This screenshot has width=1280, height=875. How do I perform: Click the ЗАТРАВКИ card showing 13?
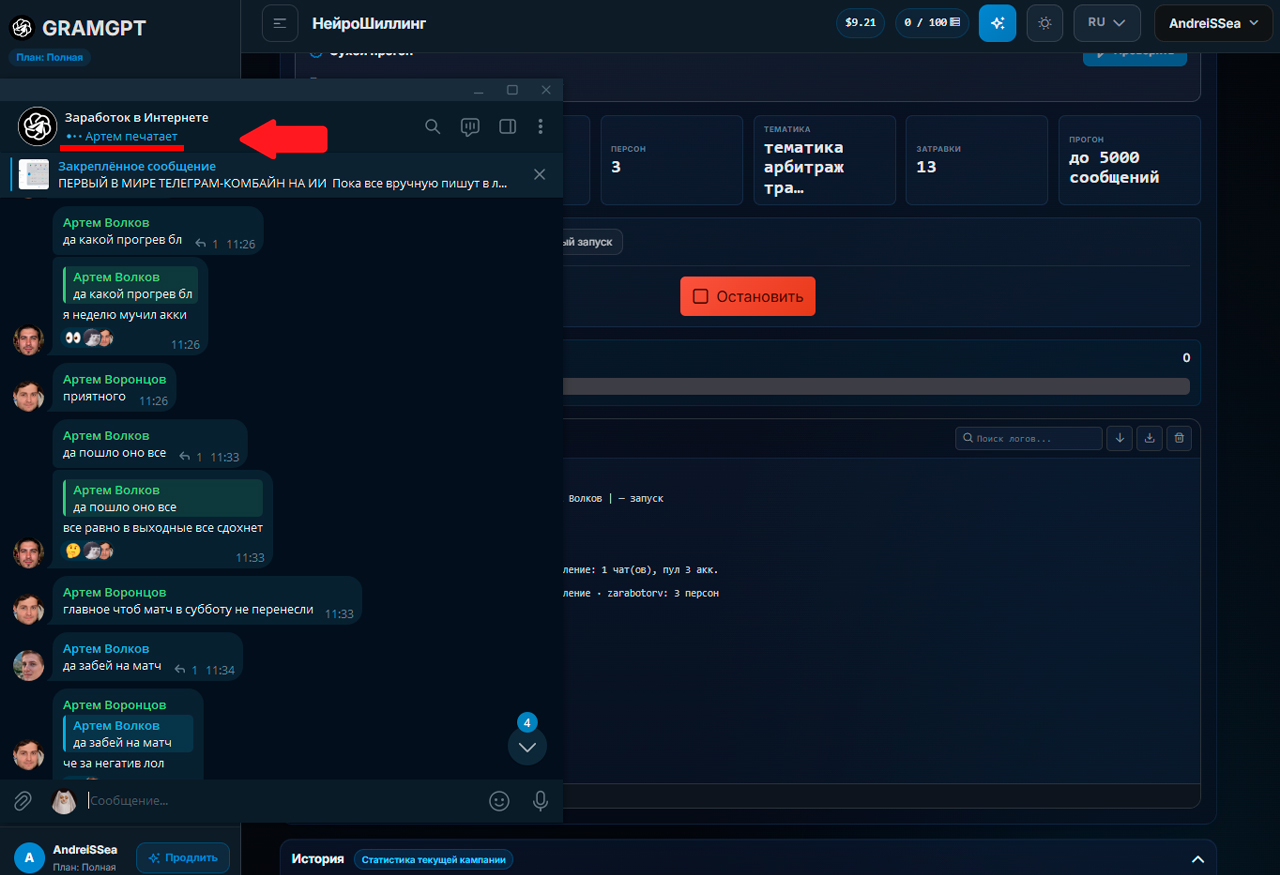click(976, 160)
